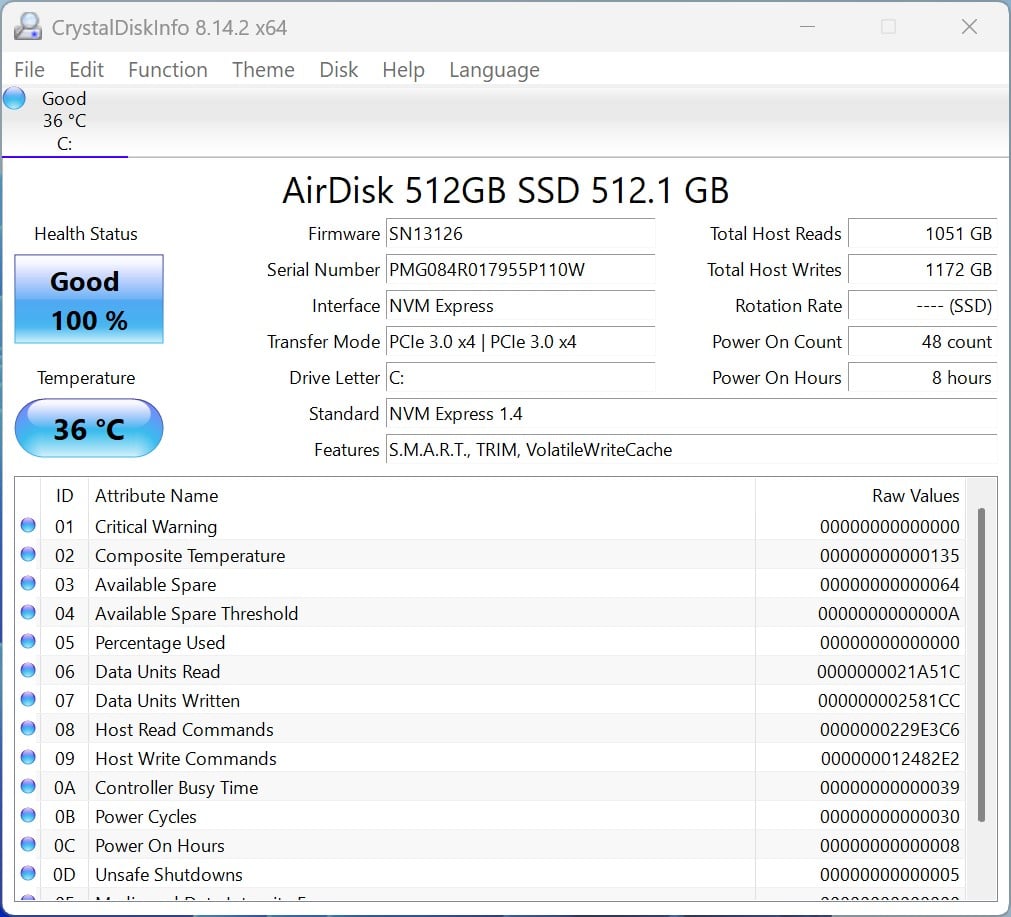Click the blue dot for Available Spare Threshold
The image size is (1011, 917).
(28, 612)
